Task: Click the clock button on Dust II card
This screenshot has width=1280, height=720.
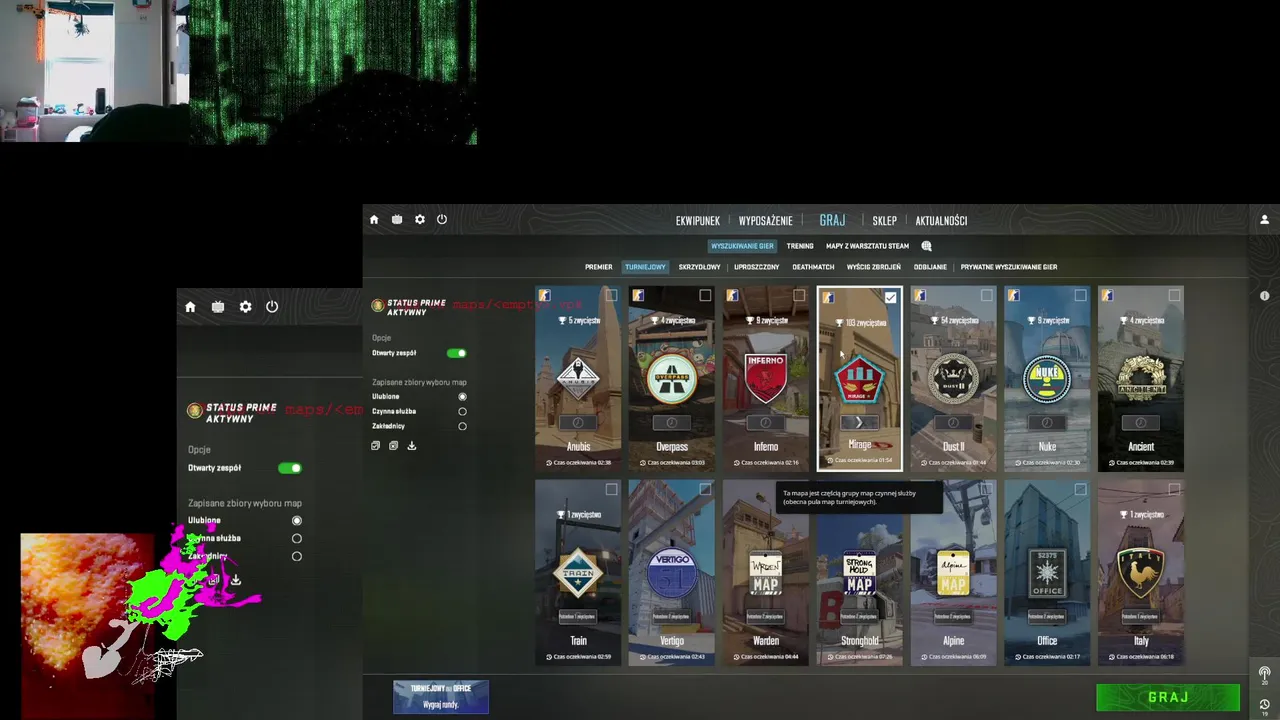Action: point(953,422)
